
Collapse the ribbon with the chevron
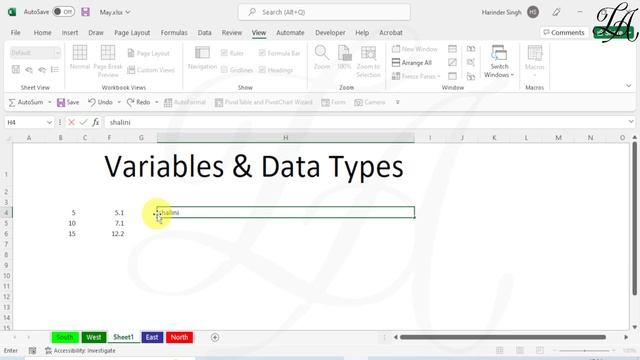tap(629, 85)
